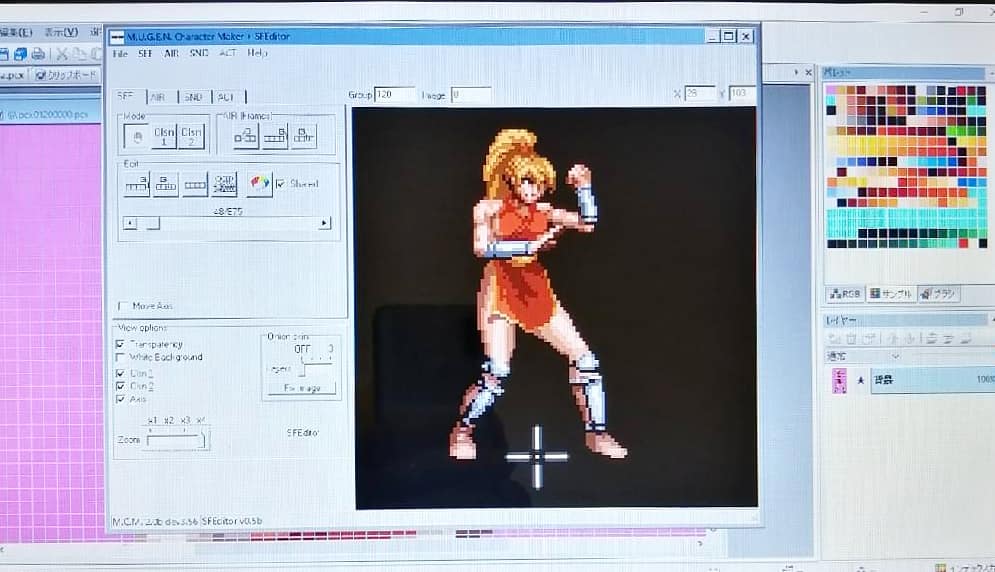Switch to Clsn 1 collision mode
995x572 pixels.
click(164, 136)
